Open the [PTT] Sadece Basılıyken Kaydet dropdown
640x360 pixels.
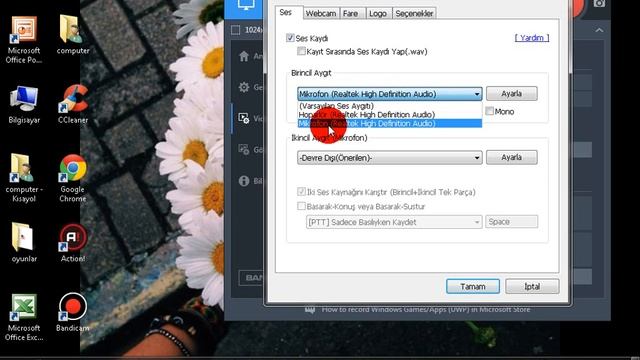click(394, 222)
